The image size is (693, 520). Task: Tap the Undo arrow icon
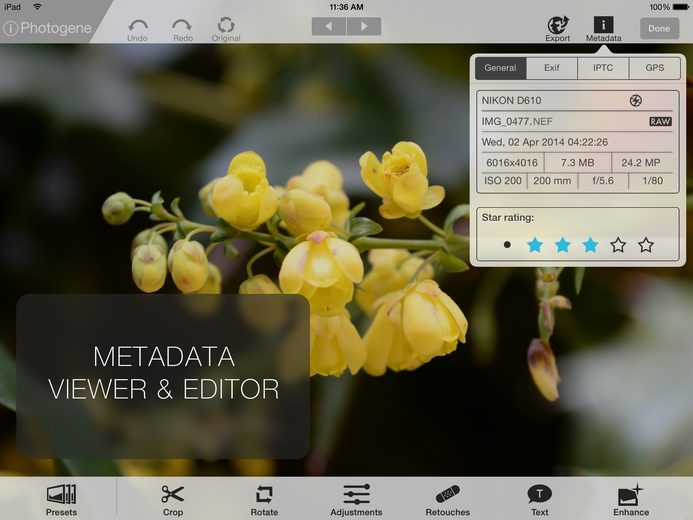pos(137,26)
